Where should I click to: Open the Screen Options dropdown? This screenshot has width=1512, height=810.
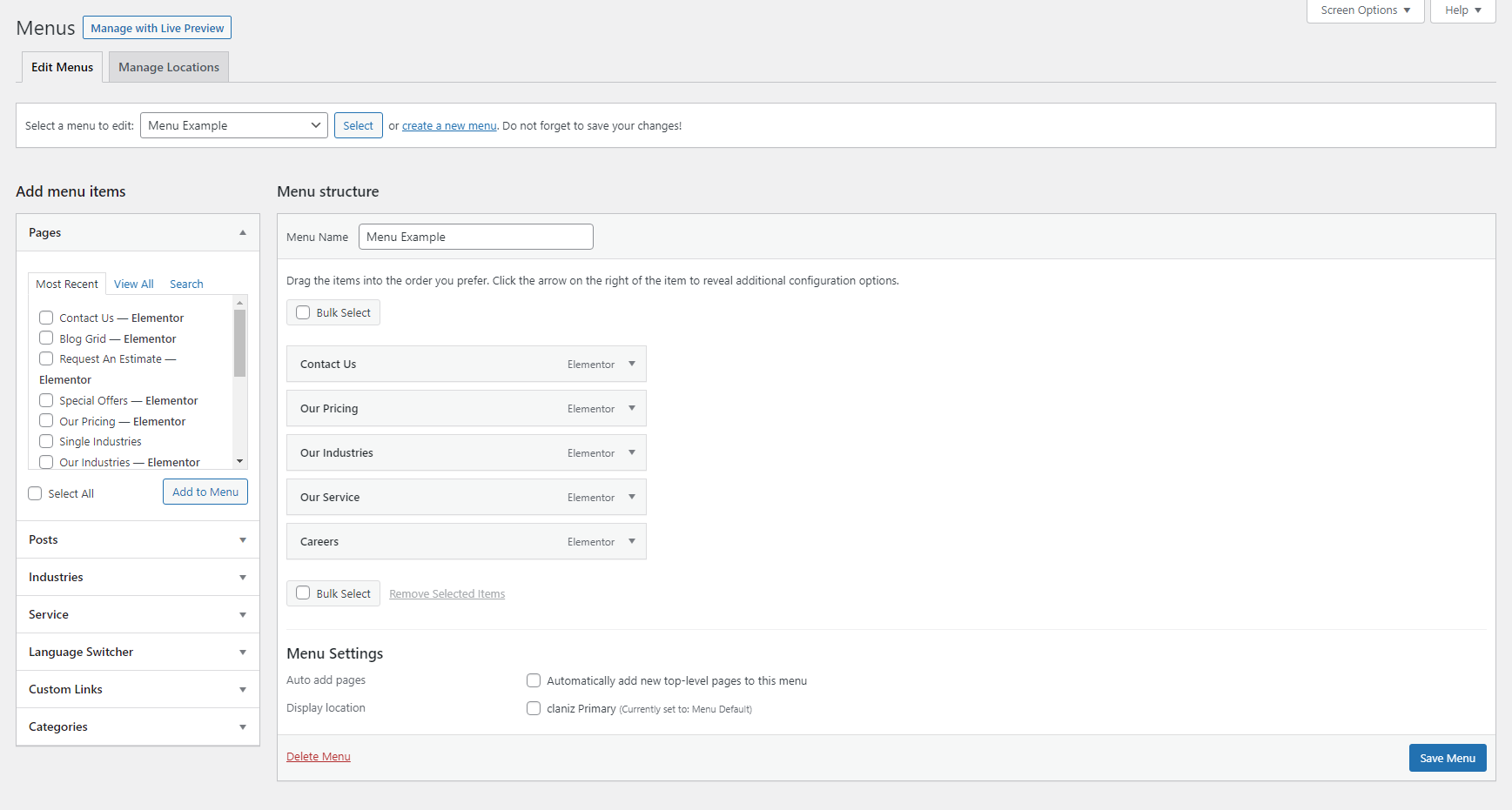point(1364,10)
